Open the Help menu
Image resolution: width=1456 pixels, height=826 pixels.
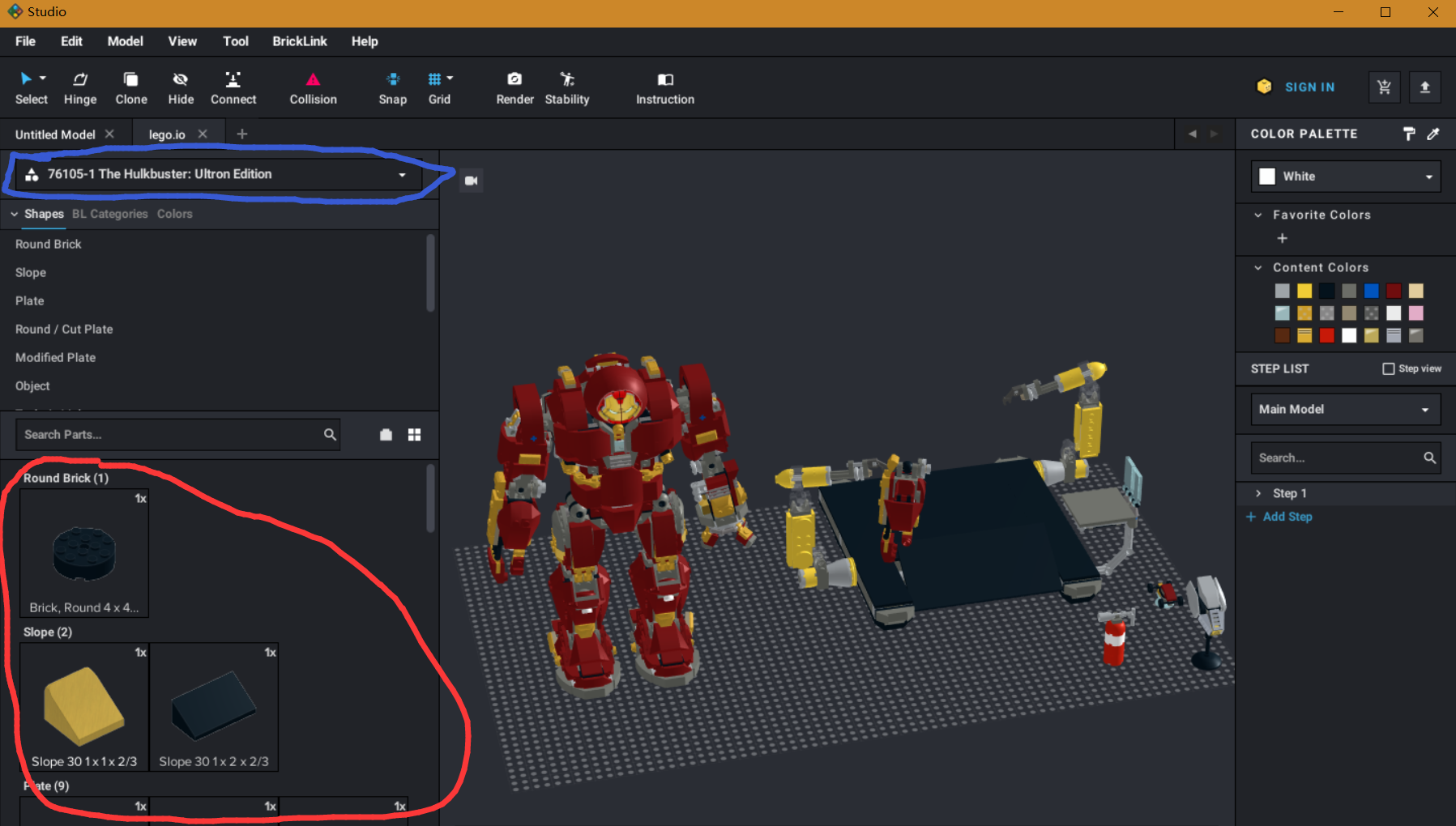(x=365, y=41)
